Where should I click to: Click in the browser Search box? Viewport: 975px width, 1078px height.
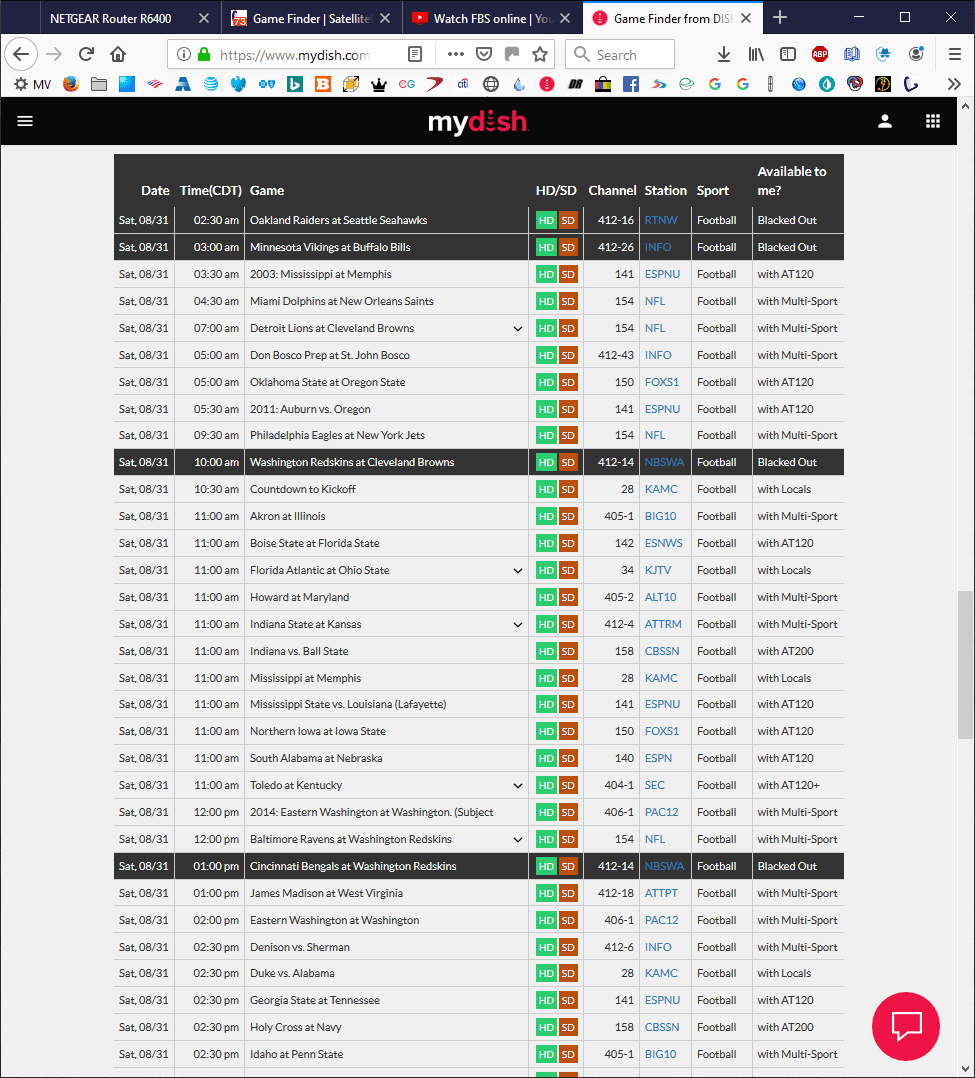pos(620,54)
